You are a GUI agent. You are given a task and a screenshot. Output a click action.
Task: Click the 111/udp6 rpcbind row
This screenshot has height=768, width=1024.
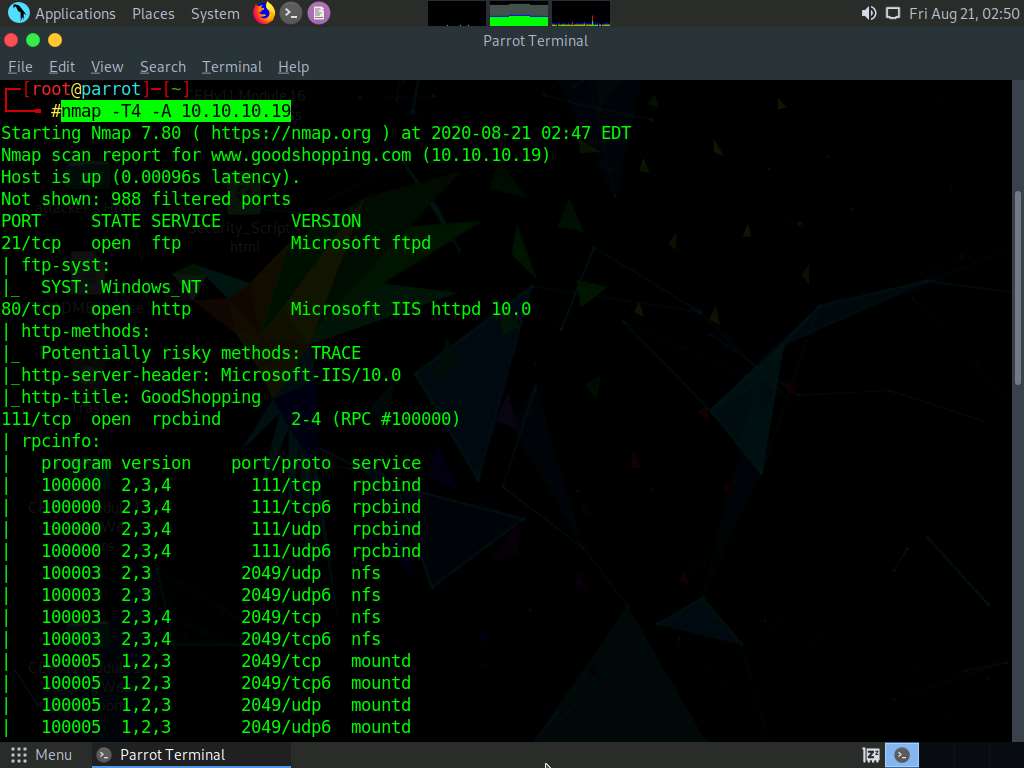click(231, 551)
